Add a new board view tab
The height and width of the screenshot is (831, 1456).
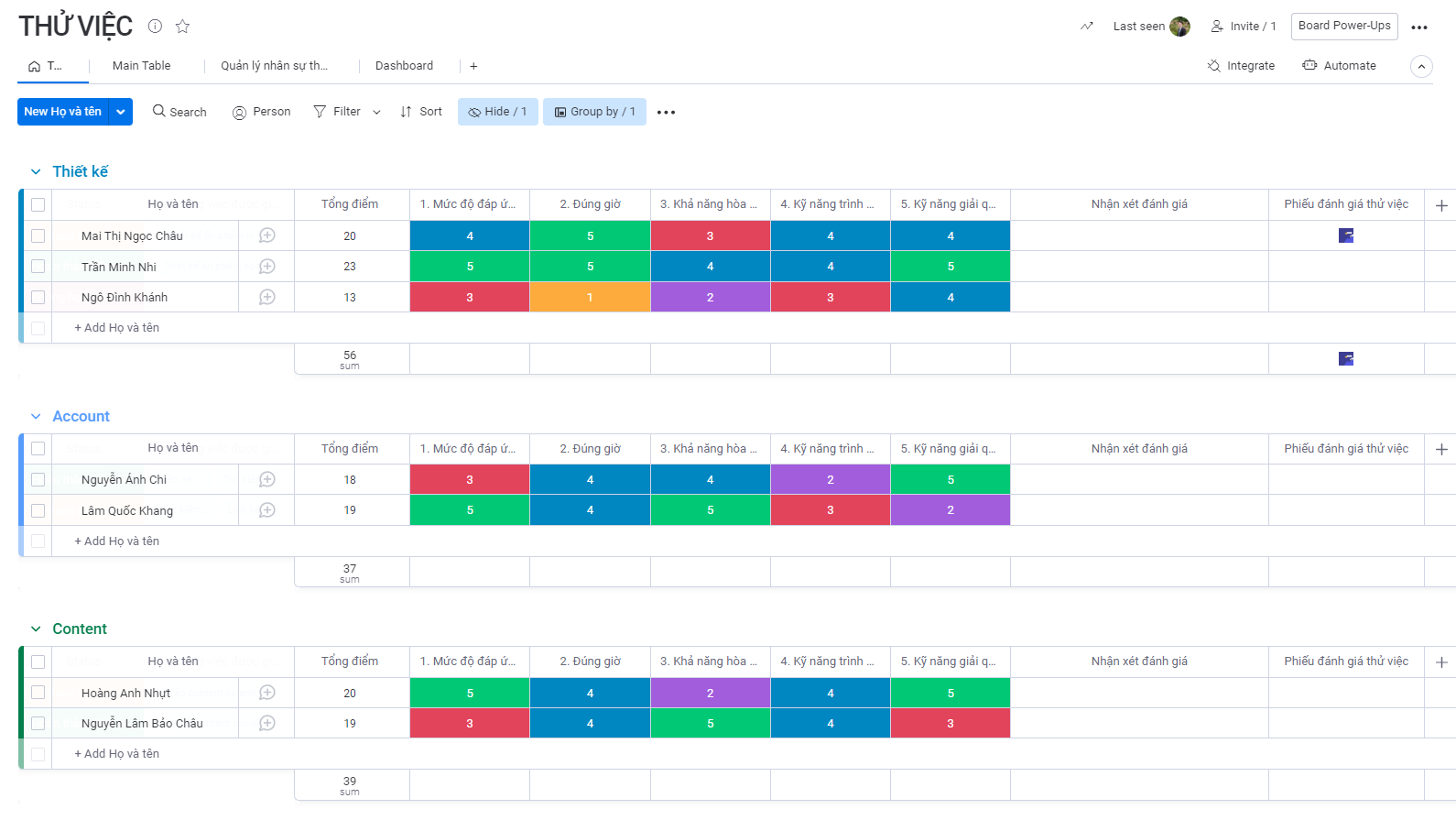click(x=473, y=66)
